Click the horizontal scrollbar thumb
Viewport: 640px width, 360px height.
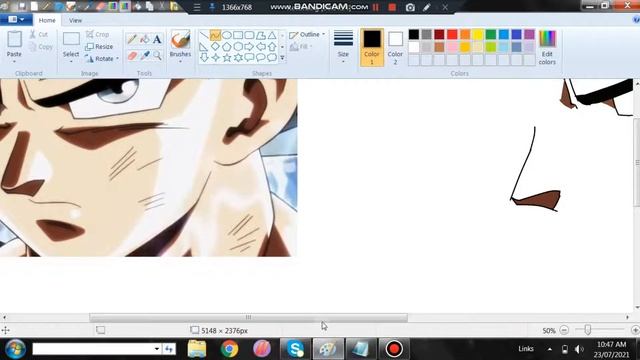coord(248,317)
